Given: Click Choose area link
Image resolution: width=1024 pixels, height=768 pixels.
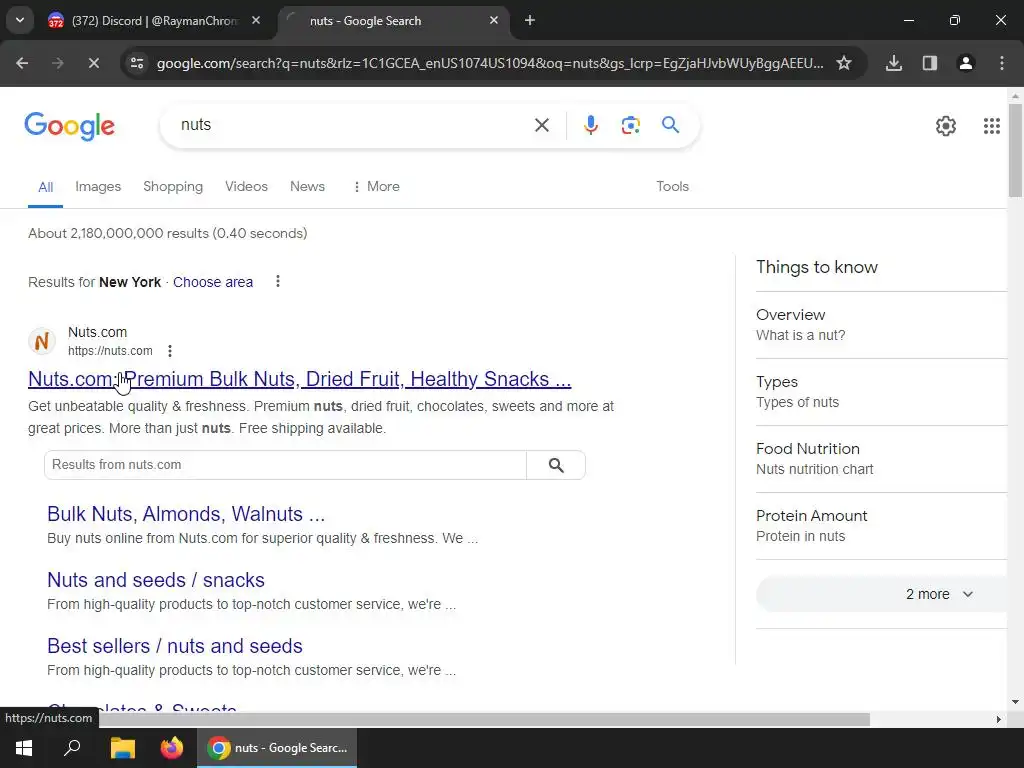Looking at the screenshot, I should tap(213, 282).
